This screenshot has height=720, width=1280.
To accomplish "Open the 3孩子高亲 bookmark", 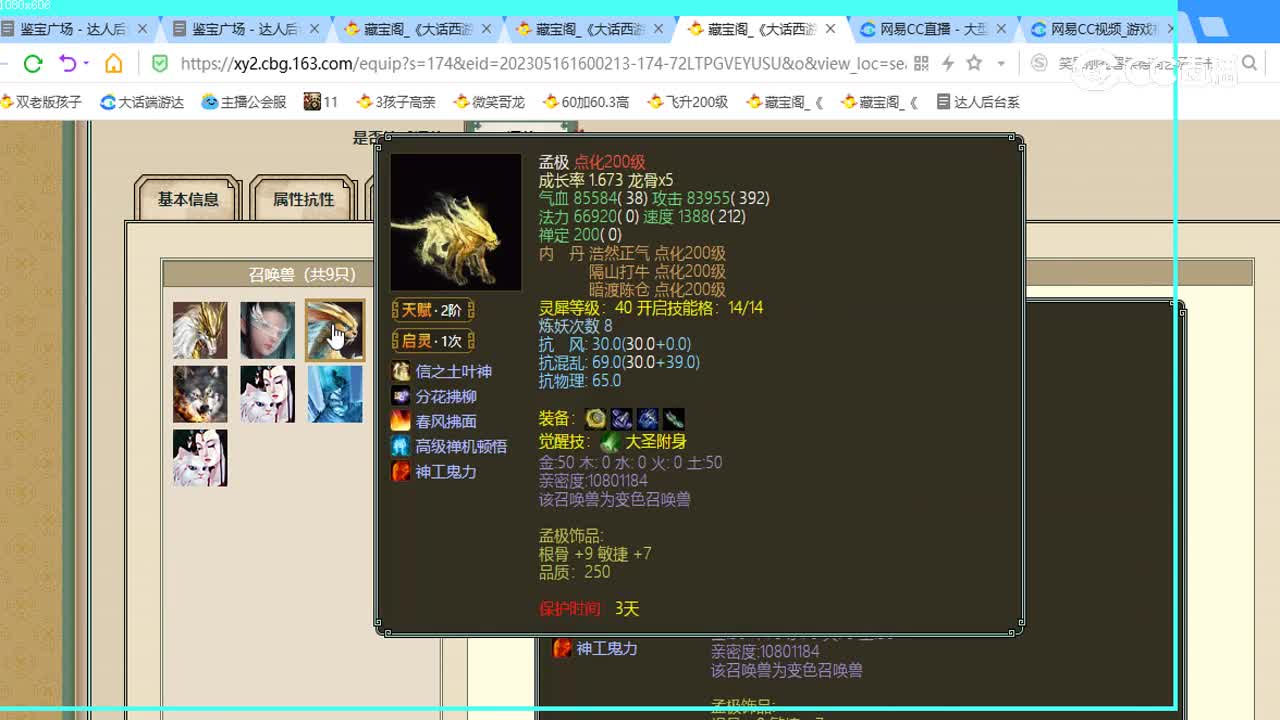I will coord(396,101).
